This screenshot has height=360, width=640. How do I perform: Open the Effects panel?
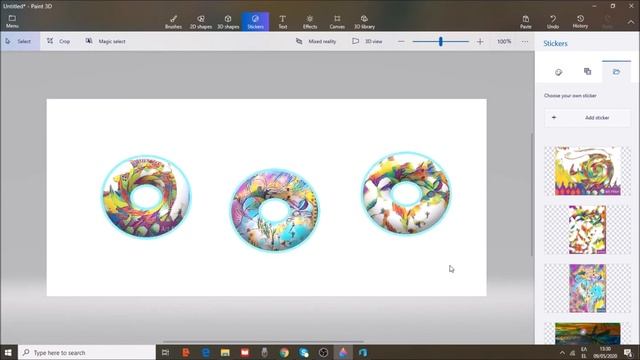310,22
